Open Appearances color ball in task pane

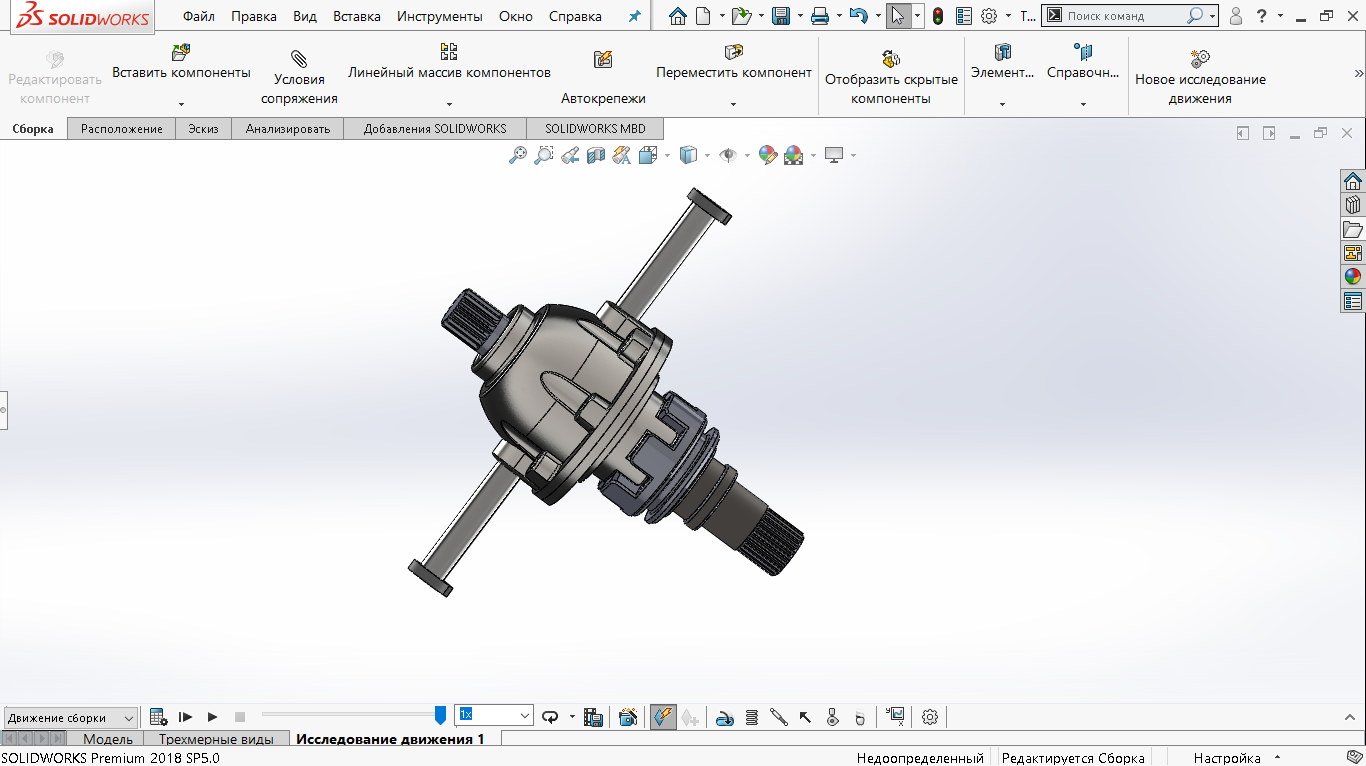pos(1353,277)
